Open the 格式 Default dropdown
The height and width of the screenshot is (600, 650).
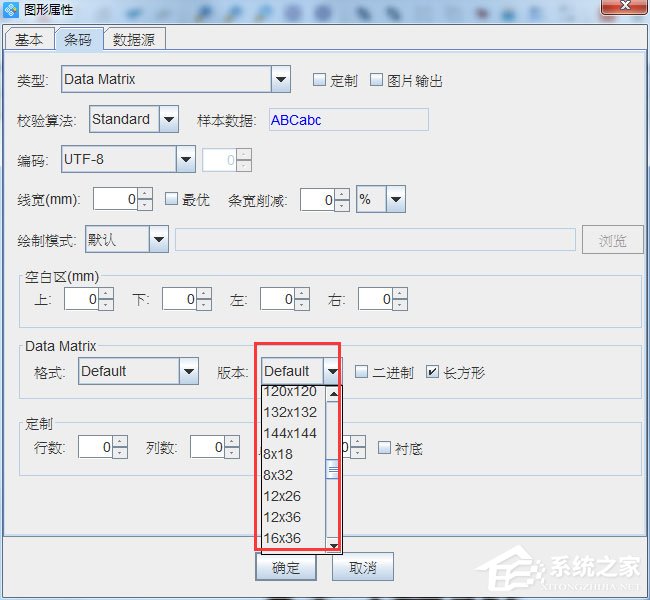pyautogui.click(x=189, y=371)
